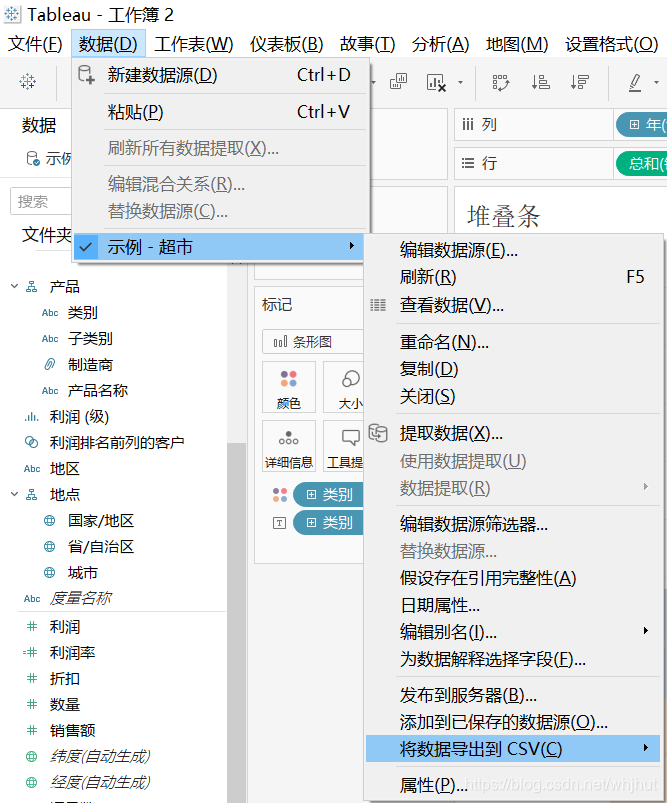Open the mark type 条形图 dropdown
667x803 pixels.
click(x=312, y=342)
